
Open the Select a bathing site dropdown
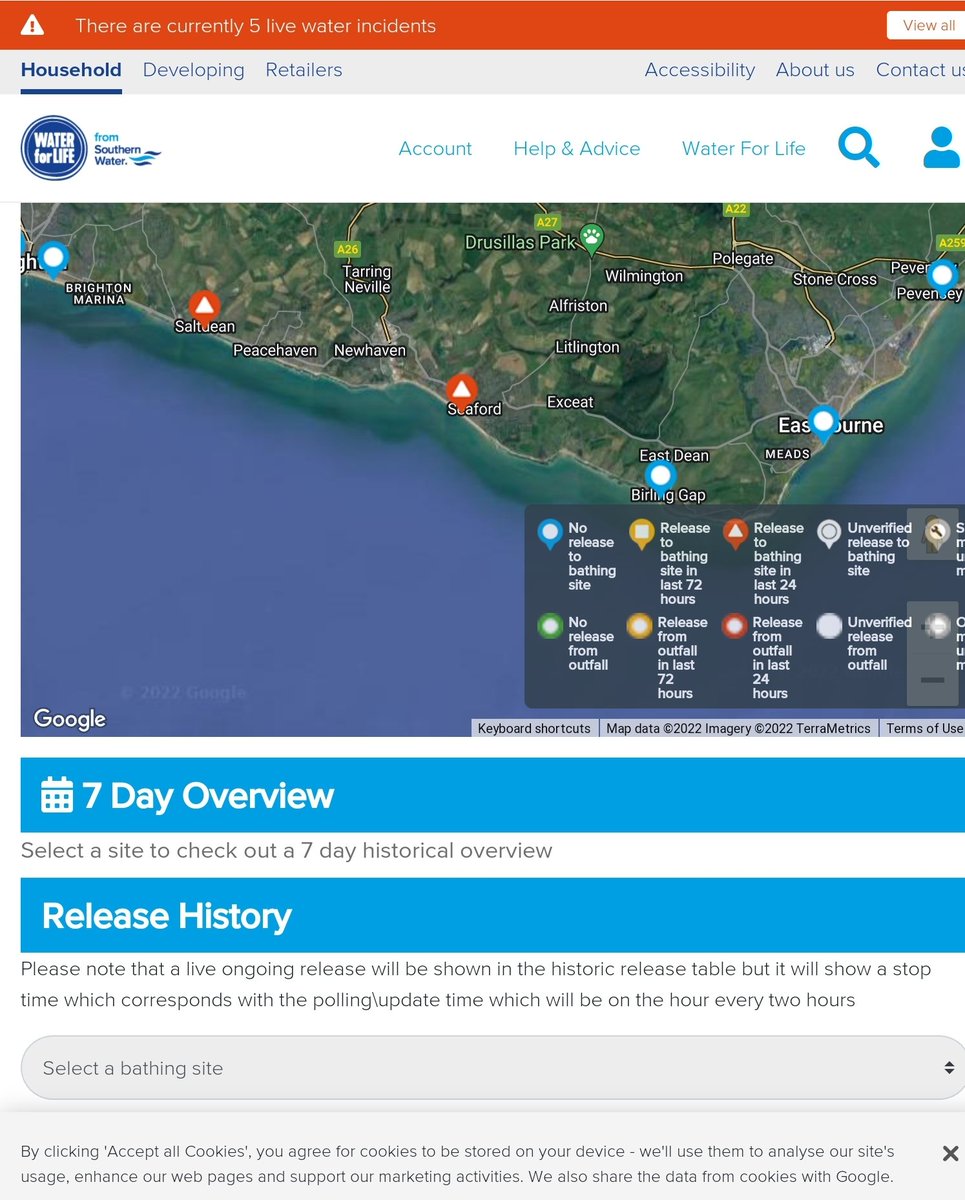[493, 1068]
